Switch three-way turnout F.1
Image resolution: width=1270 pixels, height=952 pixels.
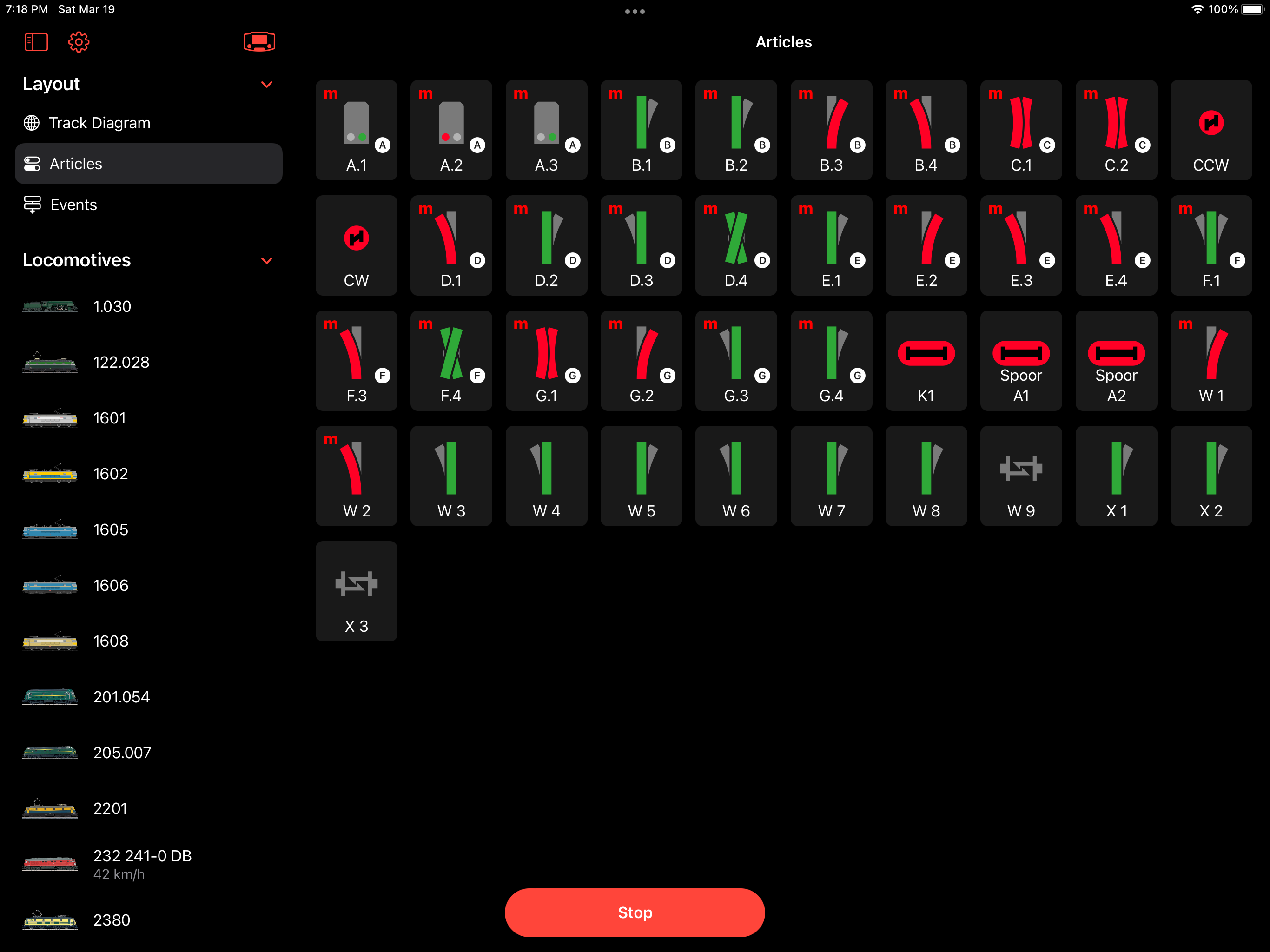1211,246
